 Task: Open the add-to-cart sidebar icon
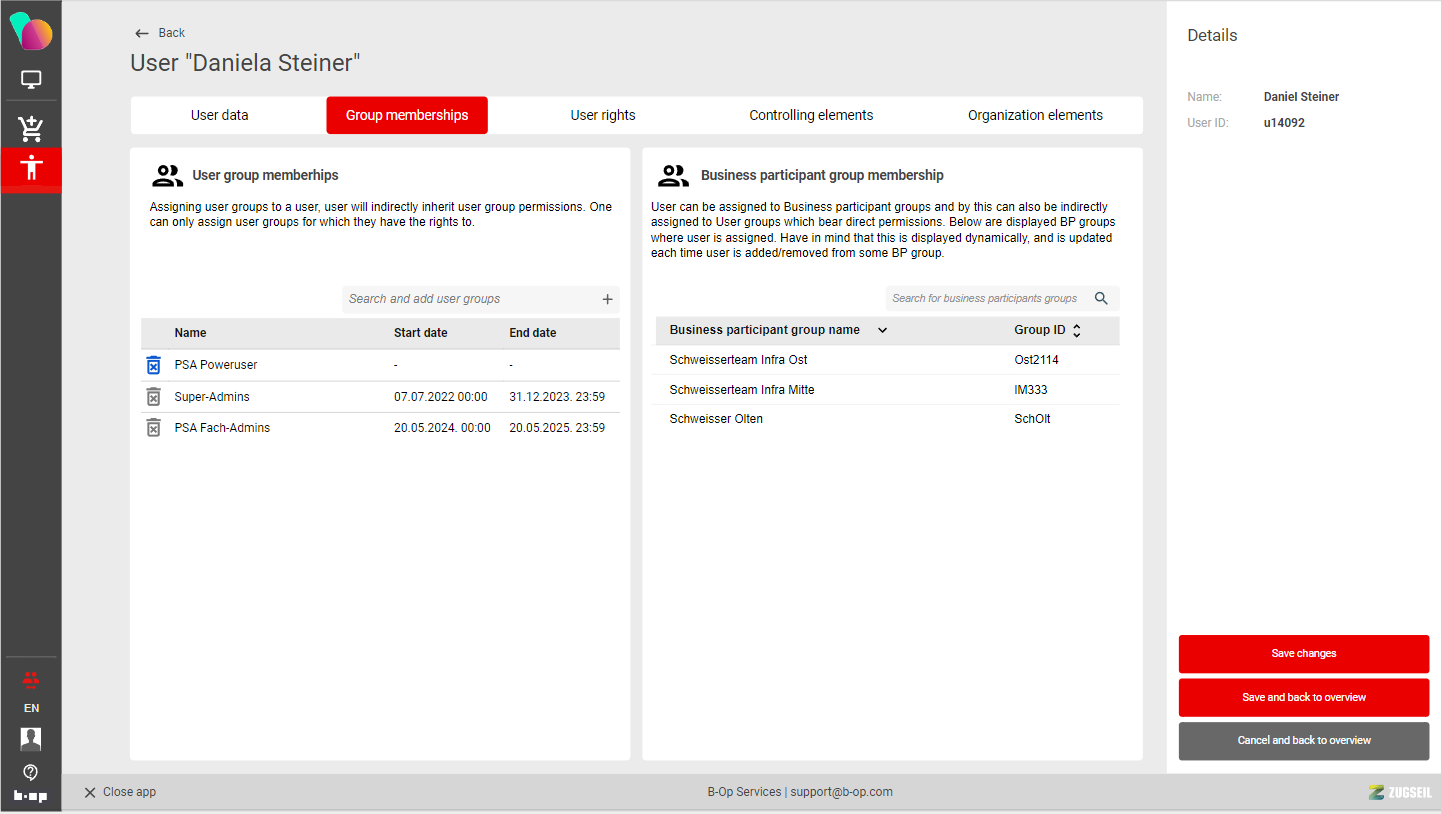tap(31, 128)
